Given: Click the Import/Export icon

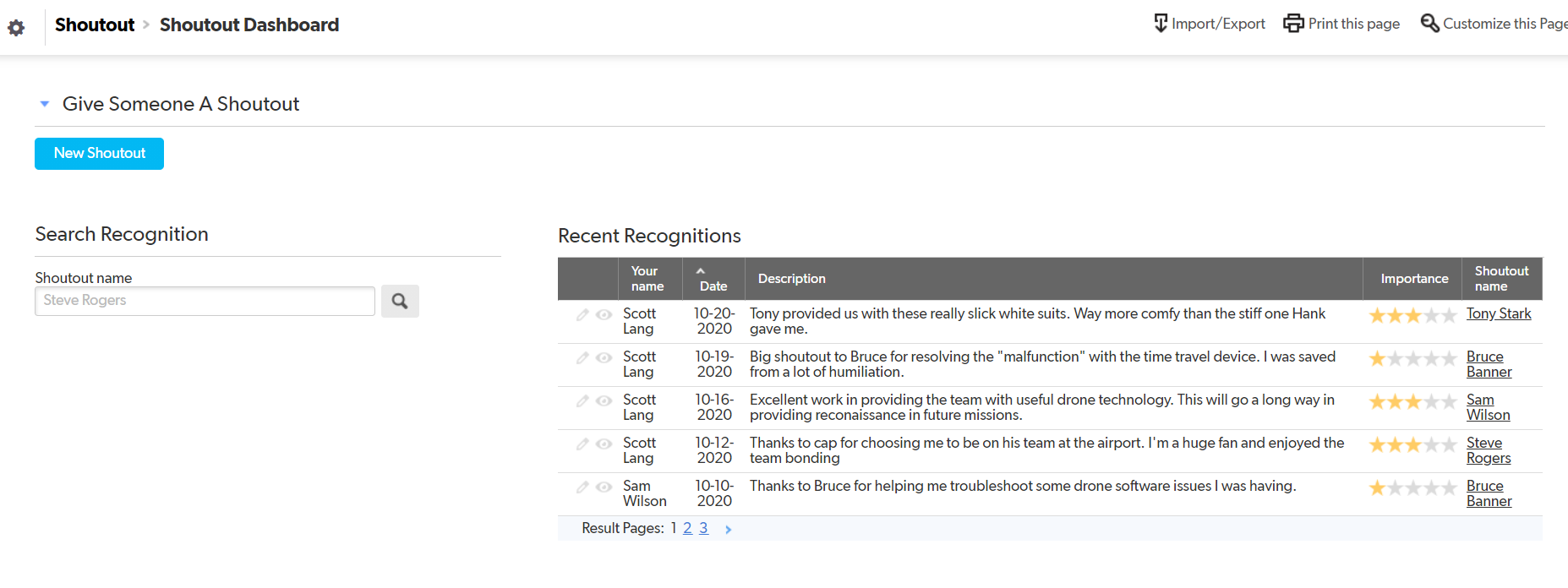Looking at the screenshot, I should pos(1161,24).
